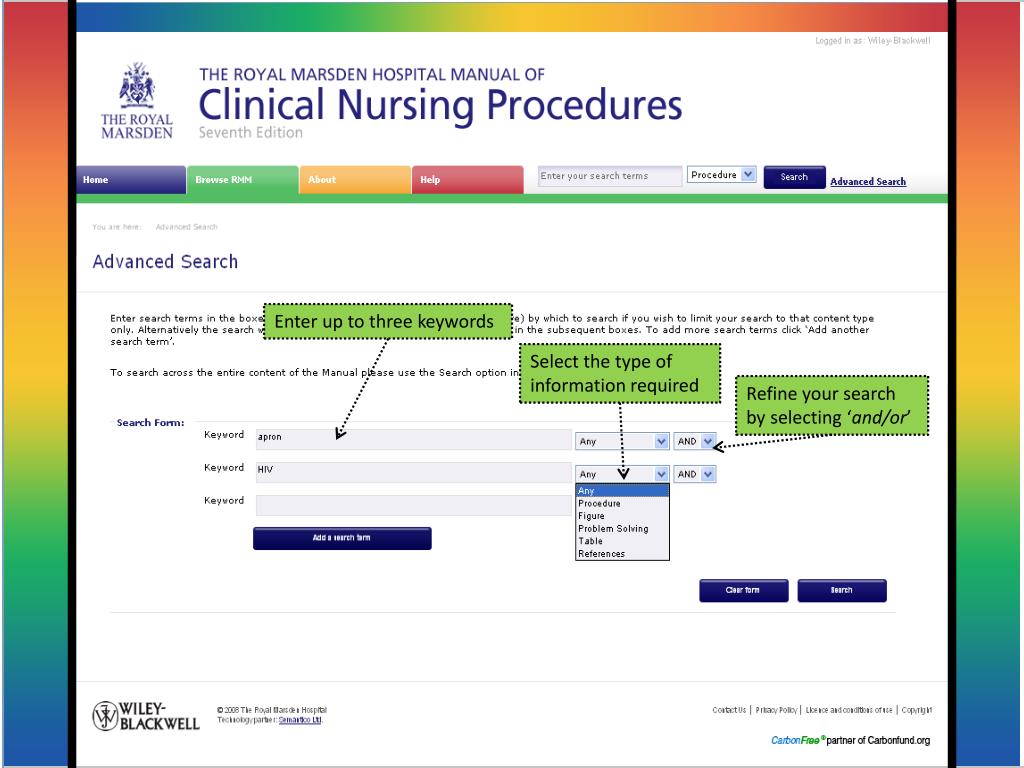Click the Search button below the form
The height and width of the screenshot is (768, 1024).
[842, 590]
